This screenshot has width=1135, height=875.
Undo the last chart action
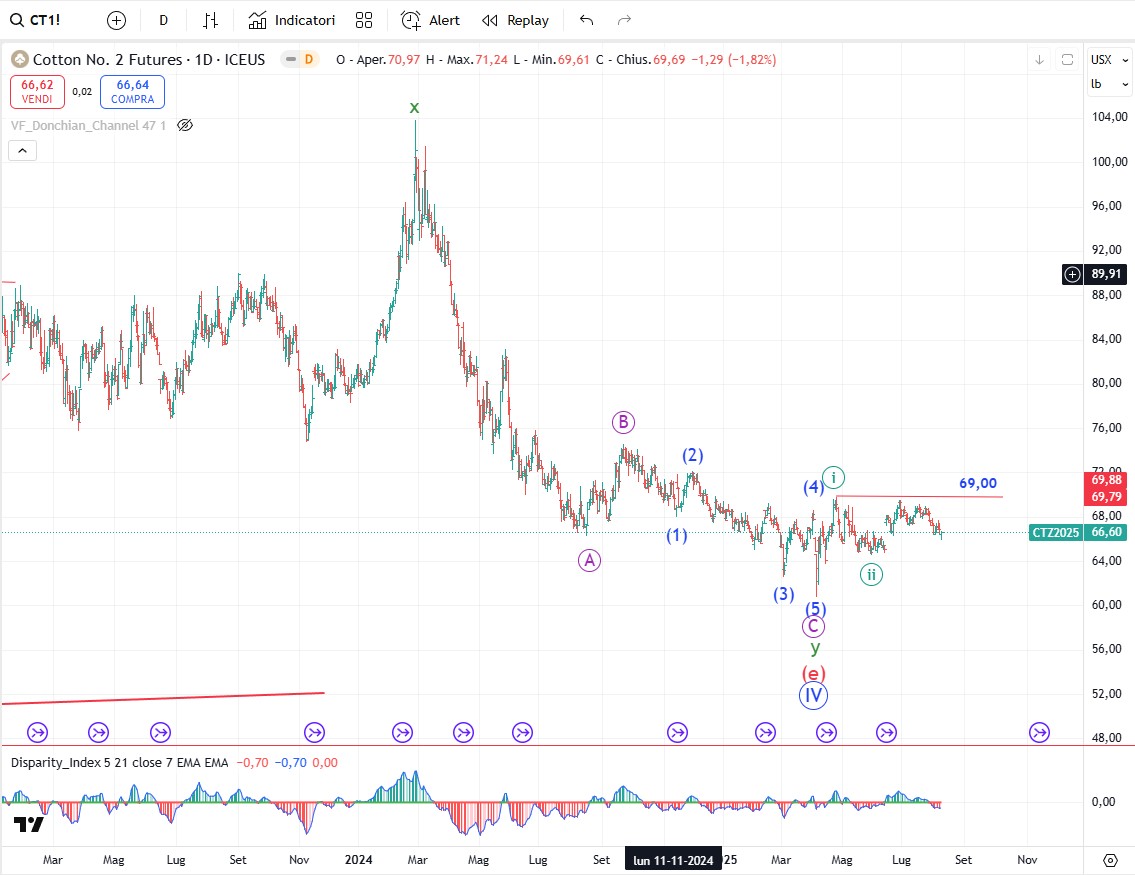587,20
